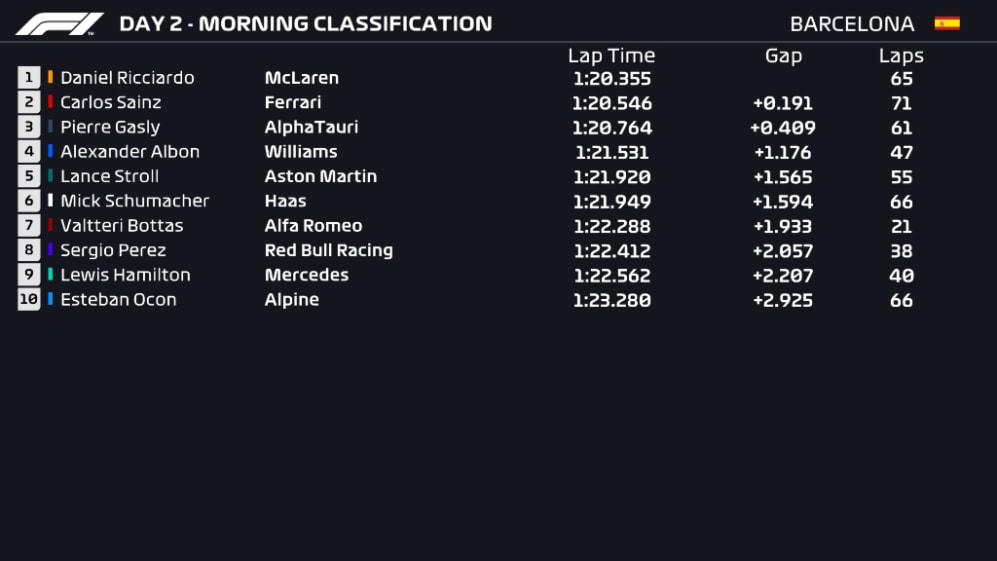Viewport: 997px width, 561px height.
Task: Click position 1 number badge
Action: pyautogui.click(x=29, y=78)
